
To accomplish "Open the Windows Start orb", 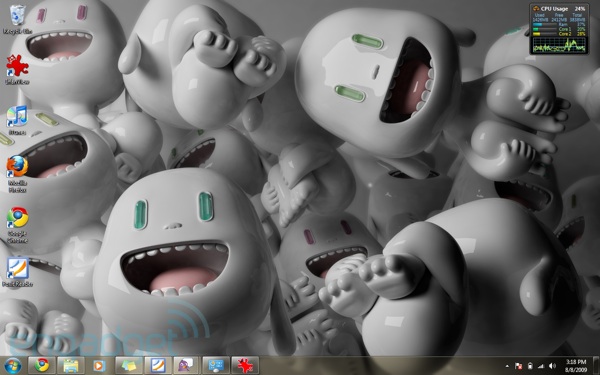I will pos(13,366).
